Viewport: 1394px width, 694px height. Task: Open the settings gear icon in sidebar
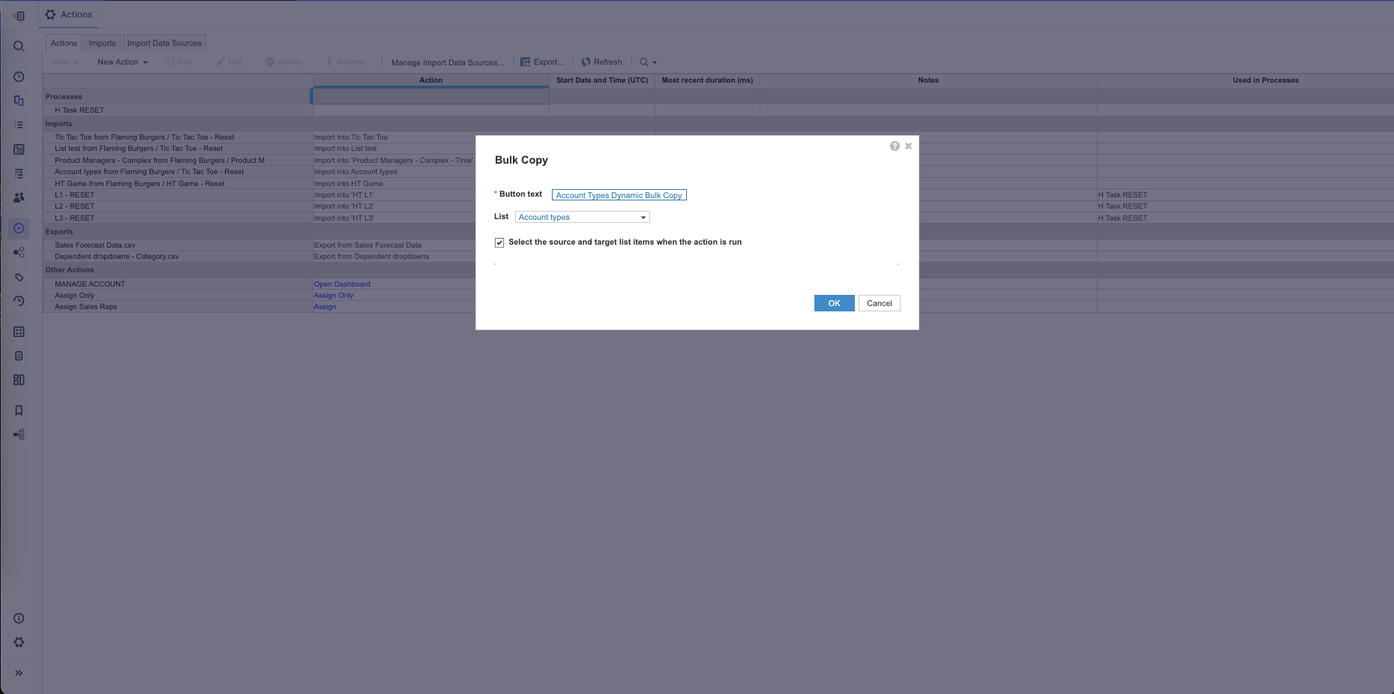[18, 643]
